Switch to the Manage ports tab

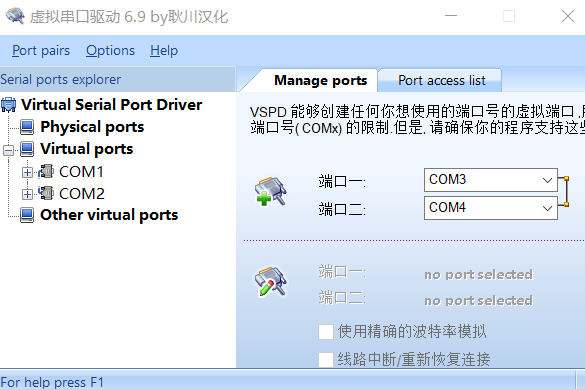point(320,81)
